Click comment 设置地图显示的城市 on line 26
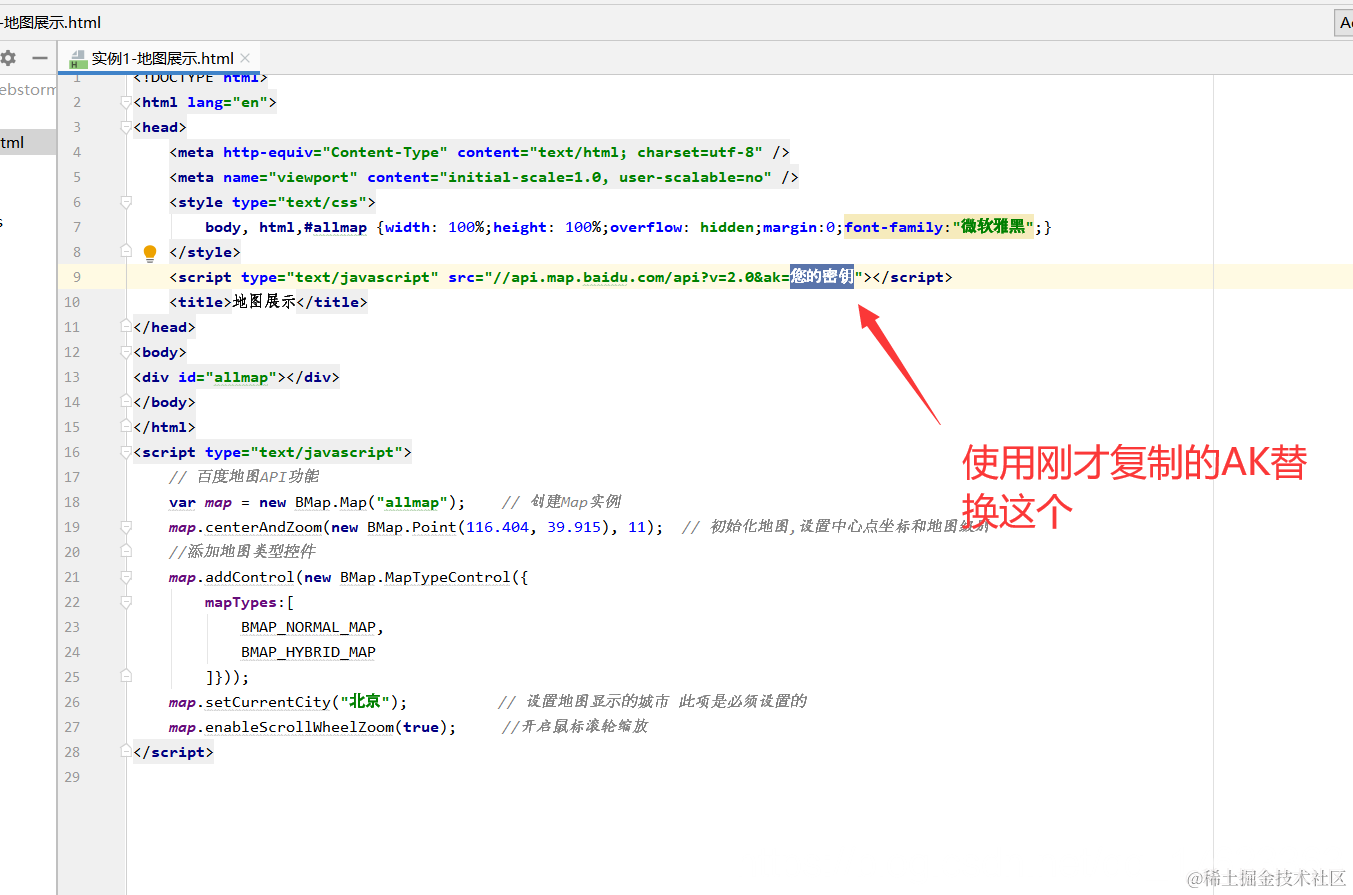The height and width of the screenshot is (895, 1353). 598,702
